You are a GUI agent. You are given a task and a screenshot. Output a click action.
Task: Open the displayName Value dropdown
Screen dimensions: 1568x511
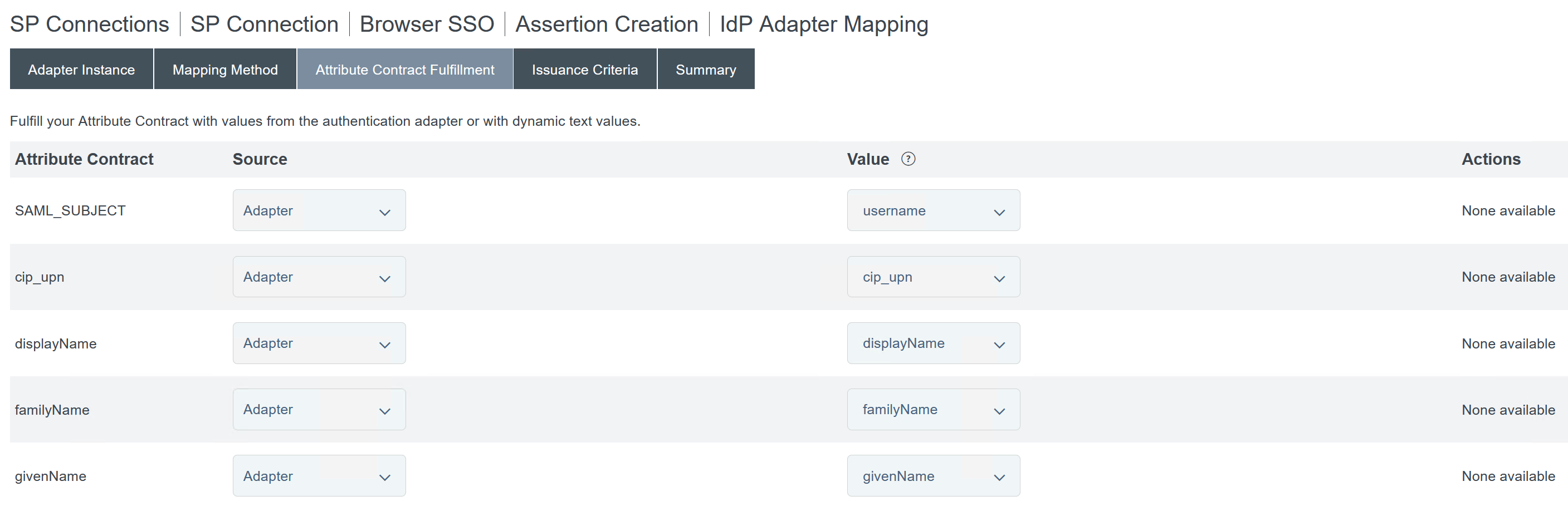pos(932,343)
